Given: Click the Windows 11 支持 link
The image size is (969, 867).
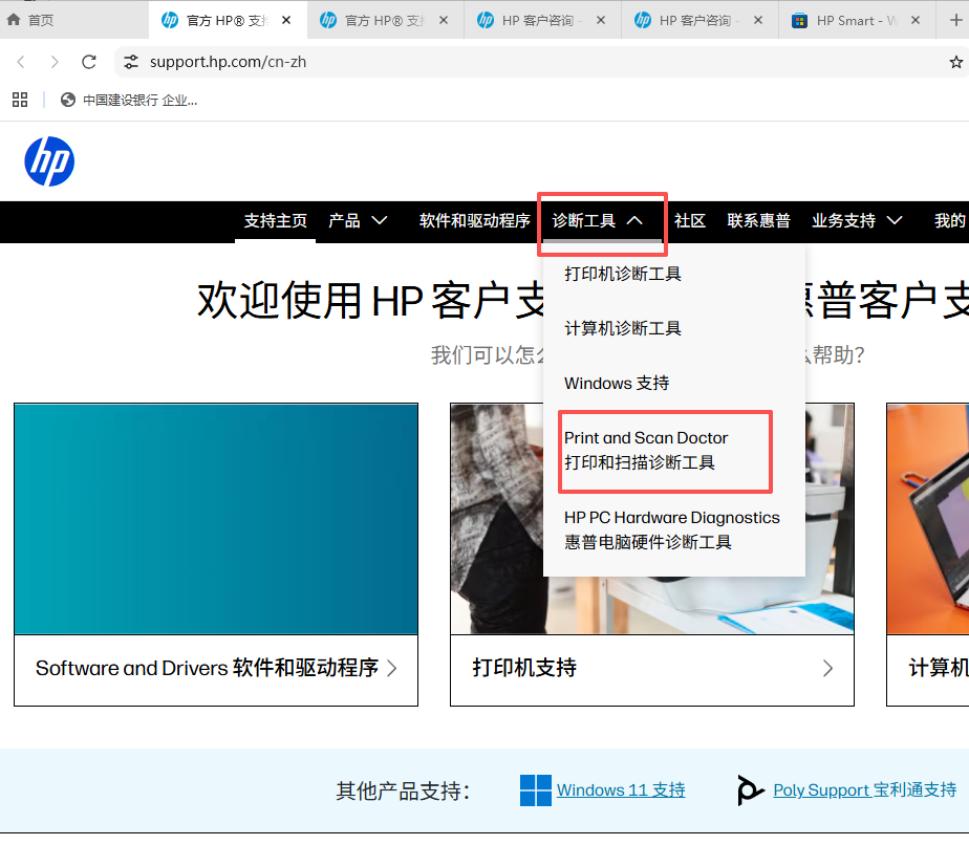Looking at the screenshot, I should [621, 789].
